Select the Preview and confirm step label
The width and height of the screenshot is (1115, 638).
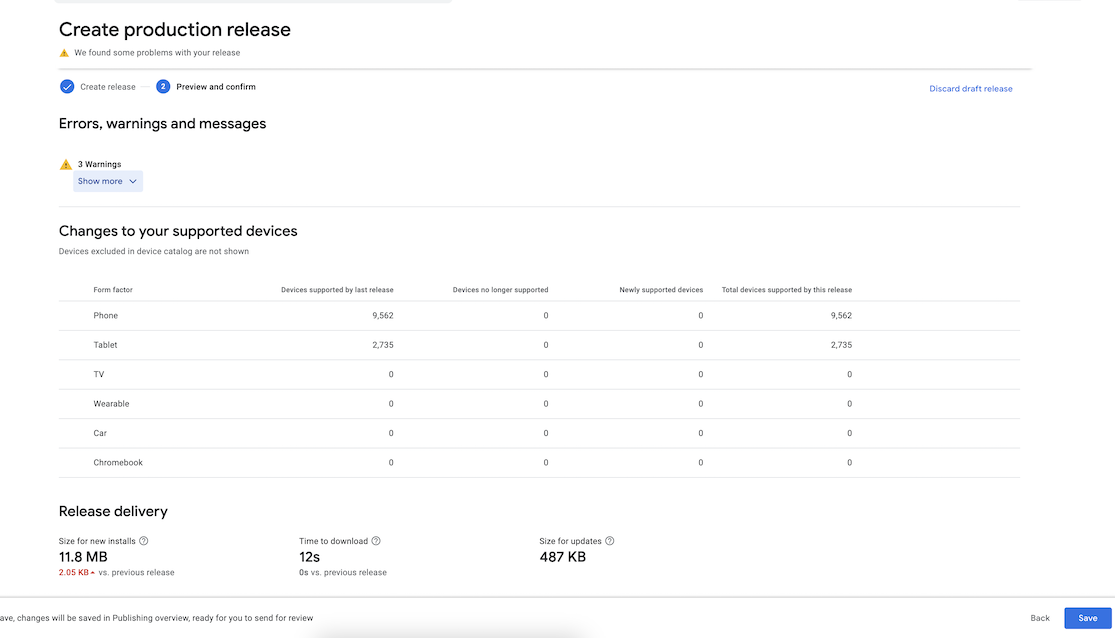215,87
